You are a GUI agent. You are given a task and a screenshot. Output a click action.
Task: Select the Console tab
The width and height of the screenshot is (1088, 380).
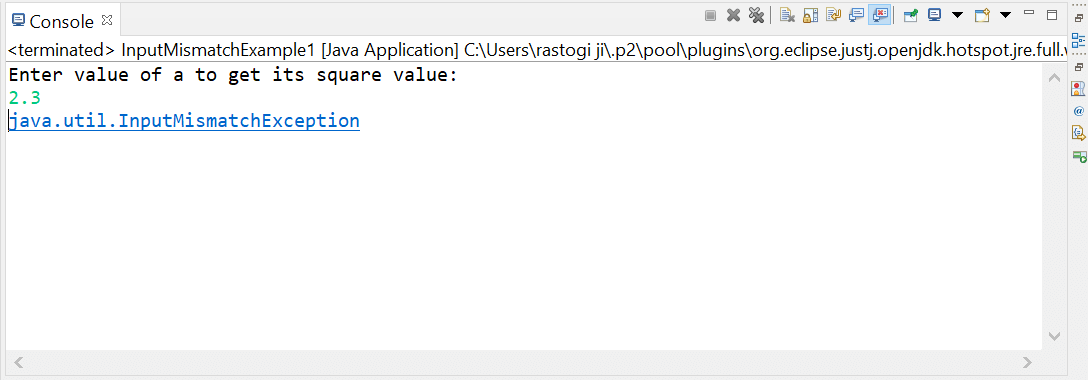click(x=53, y=21)
